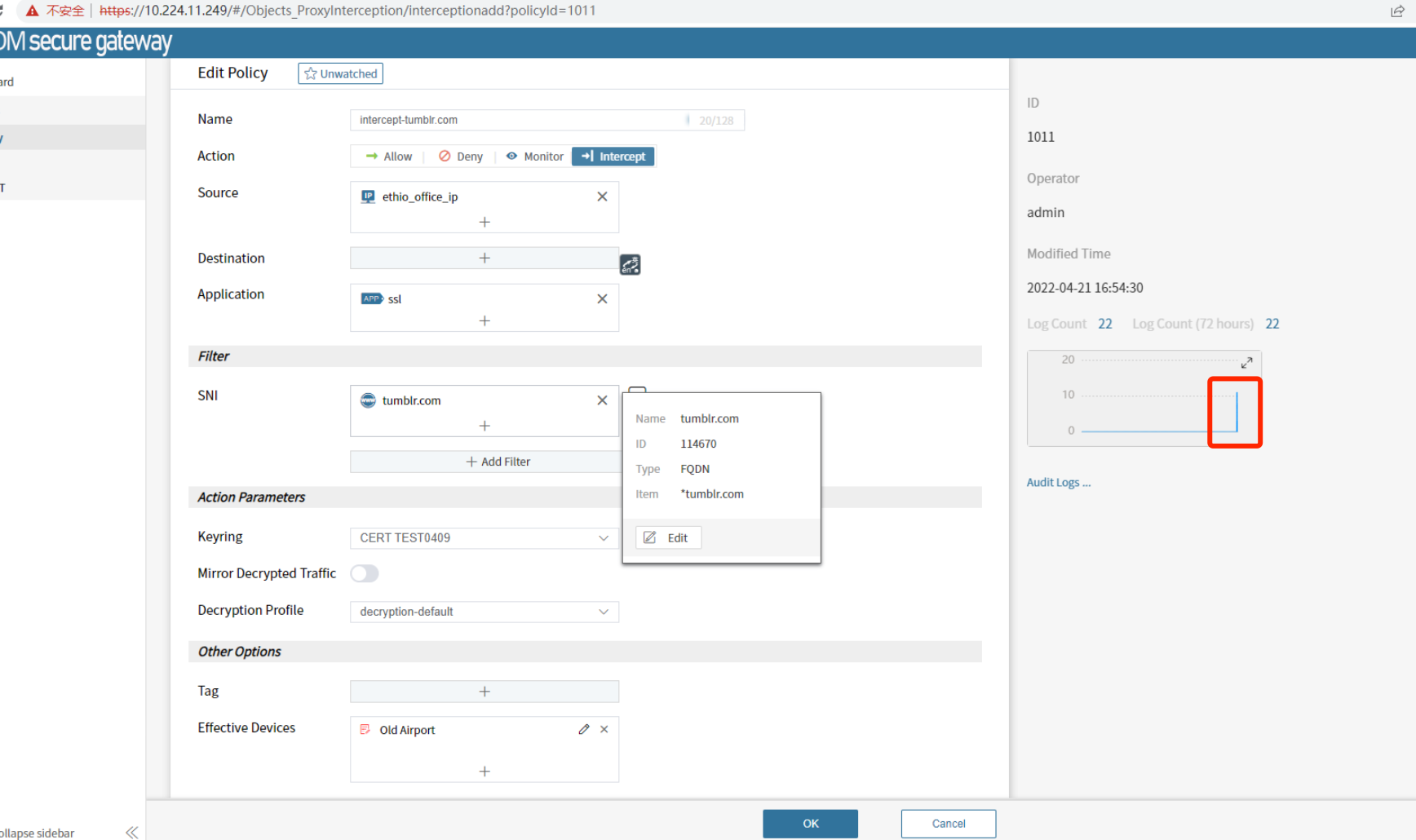Screen dimensions: 1416x840
Task: Click the translate icon beside Destination
Action: [630, 265]
